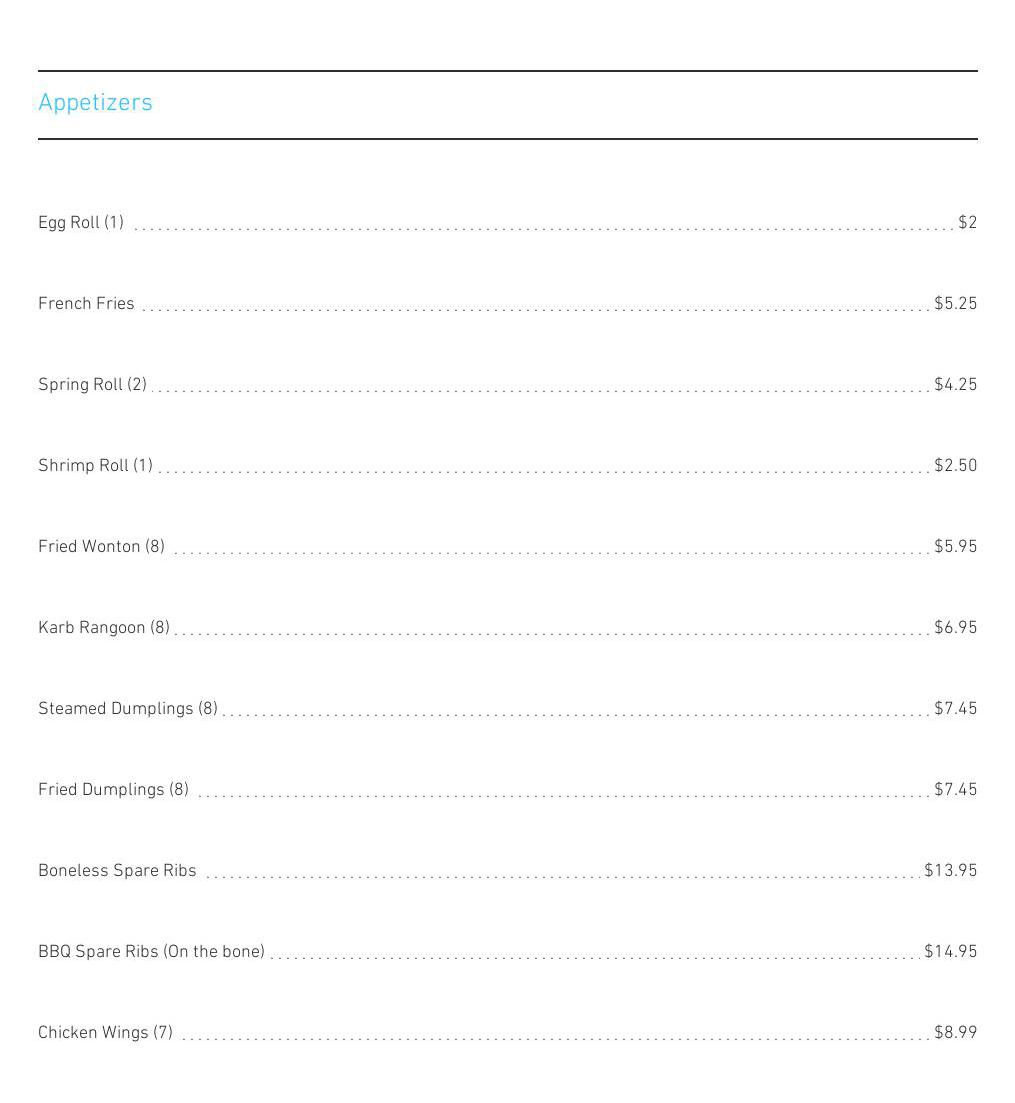Pick the Fried Wonton (8) item

click(x=101, y=546)
